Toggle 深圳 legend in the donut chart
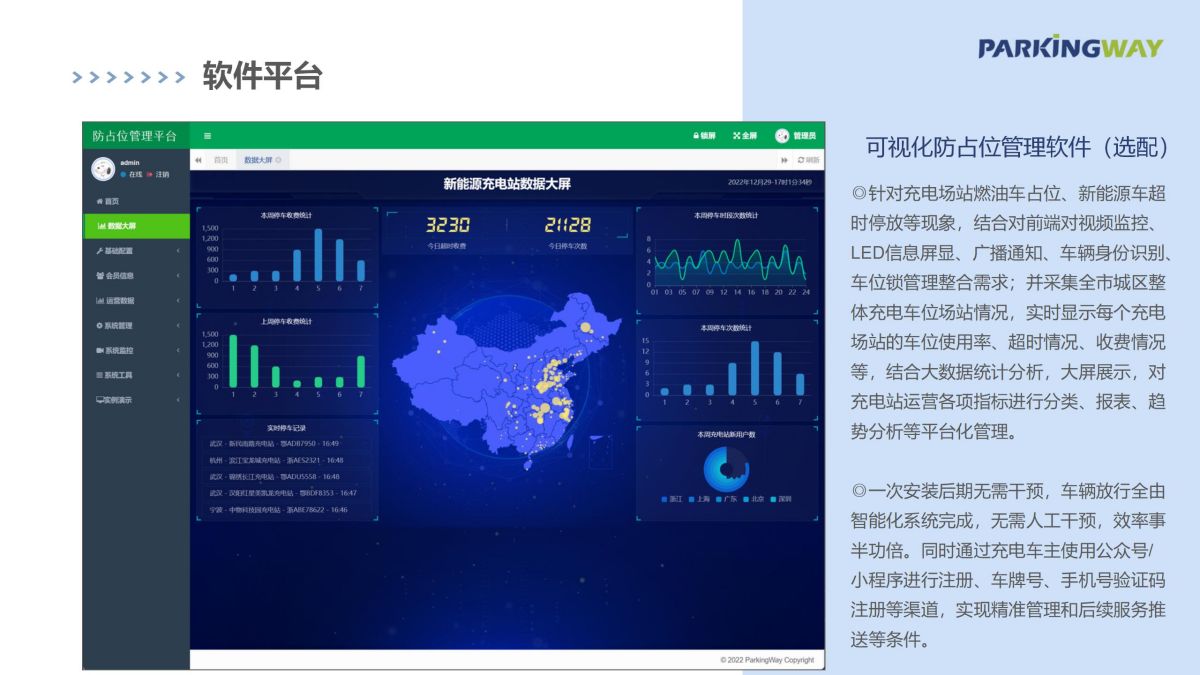This screenshot has height=675, width=1200. coord(781,498)
